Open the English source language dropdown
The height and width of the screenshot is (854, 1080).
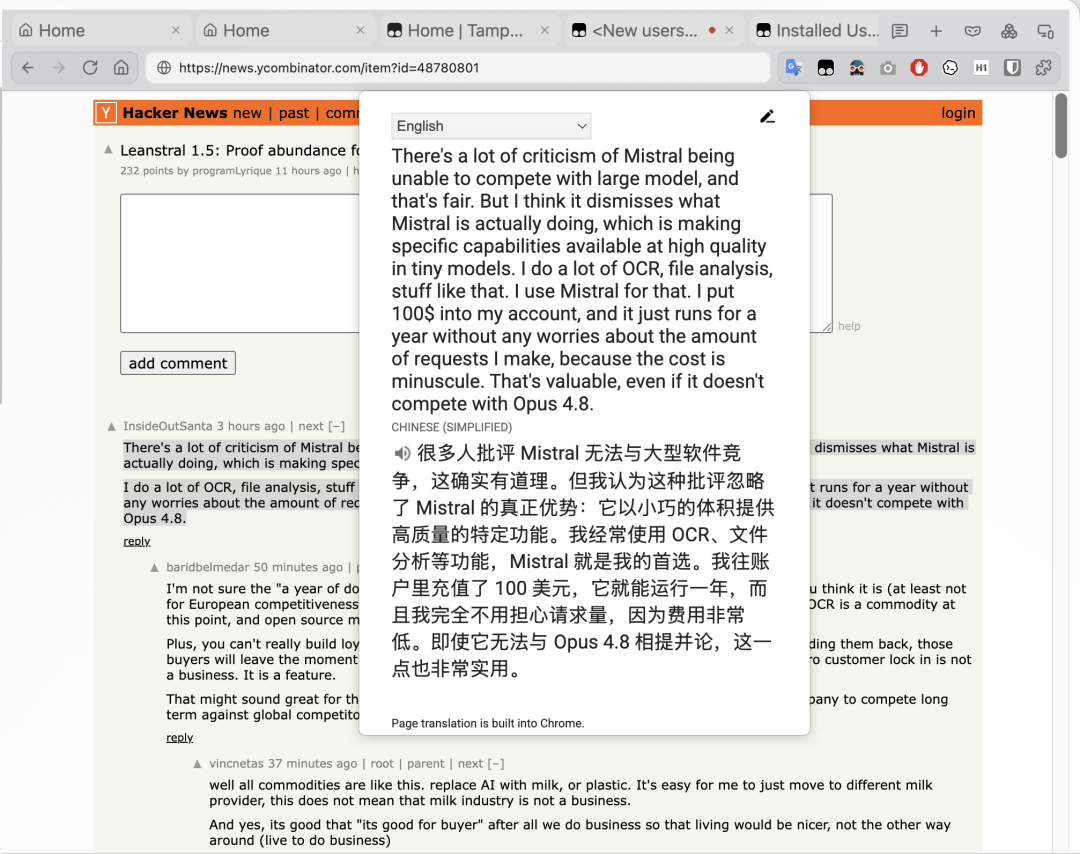(x=491, y=126)
